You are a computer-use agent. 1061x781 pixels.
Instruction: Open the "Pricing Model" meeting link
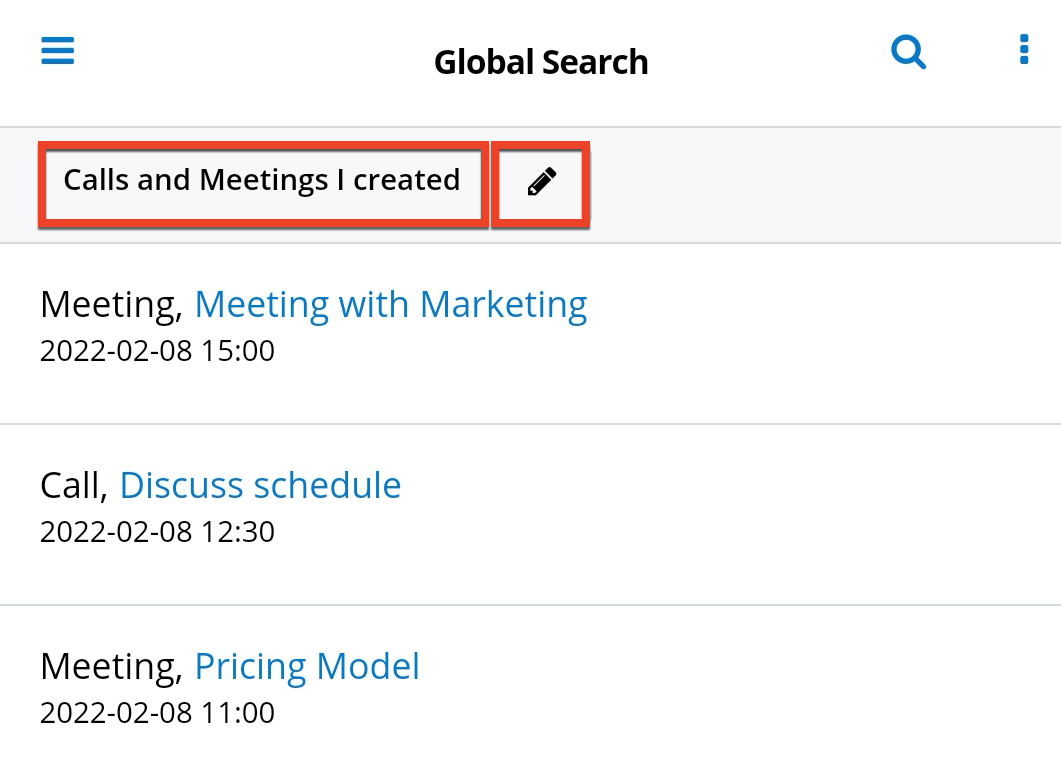coord(307,666)
